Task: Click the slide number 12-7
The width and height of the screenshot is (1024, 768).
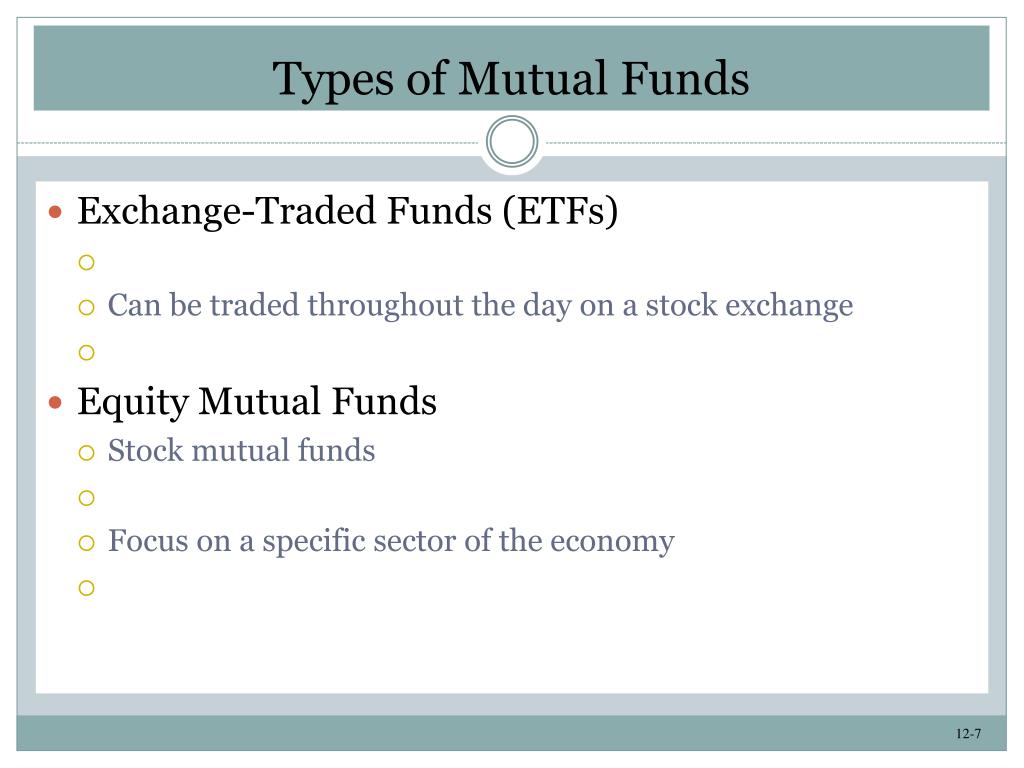Action: click(x=968, y=733)
